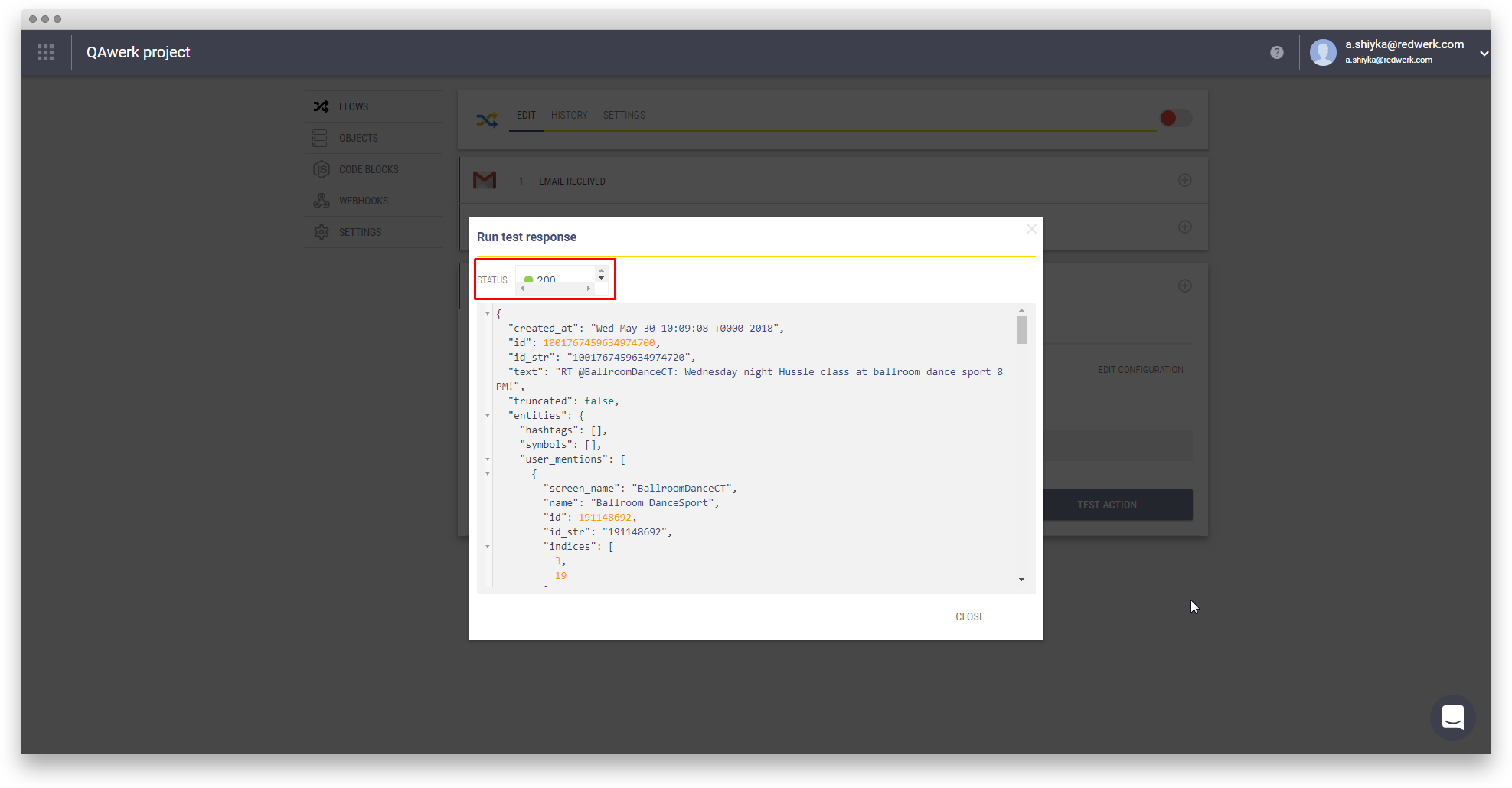Image resolution: width=1512 pixels, height=788 pixels.
Task: Click the help question mark icon
Action: pyautogui.click(x=1277, y=52)
